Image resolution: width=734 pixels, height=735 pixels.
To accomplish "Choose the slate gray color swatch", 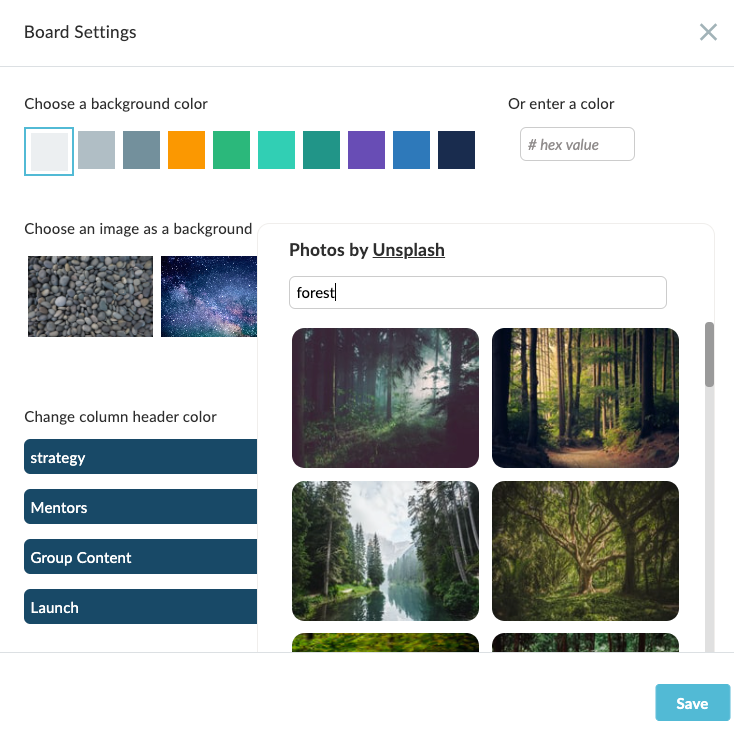I will pos(141,150).
